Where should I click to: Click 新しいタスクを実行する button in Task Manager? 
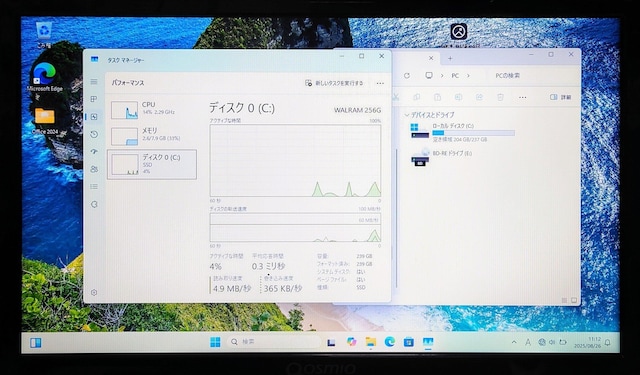pyautogui.click(x=334, y=83)
